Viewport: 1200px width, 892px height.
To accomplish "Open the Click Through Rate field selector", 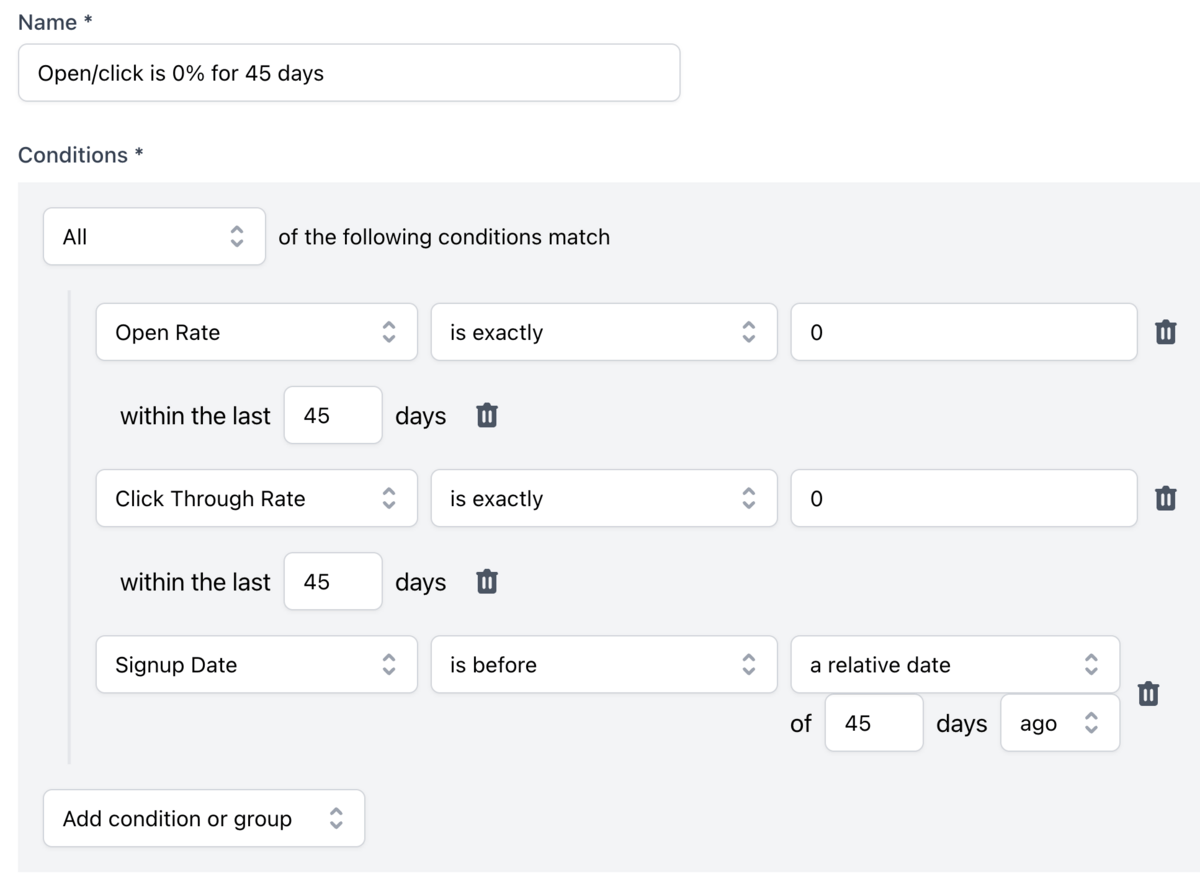I will click(256, 498).
